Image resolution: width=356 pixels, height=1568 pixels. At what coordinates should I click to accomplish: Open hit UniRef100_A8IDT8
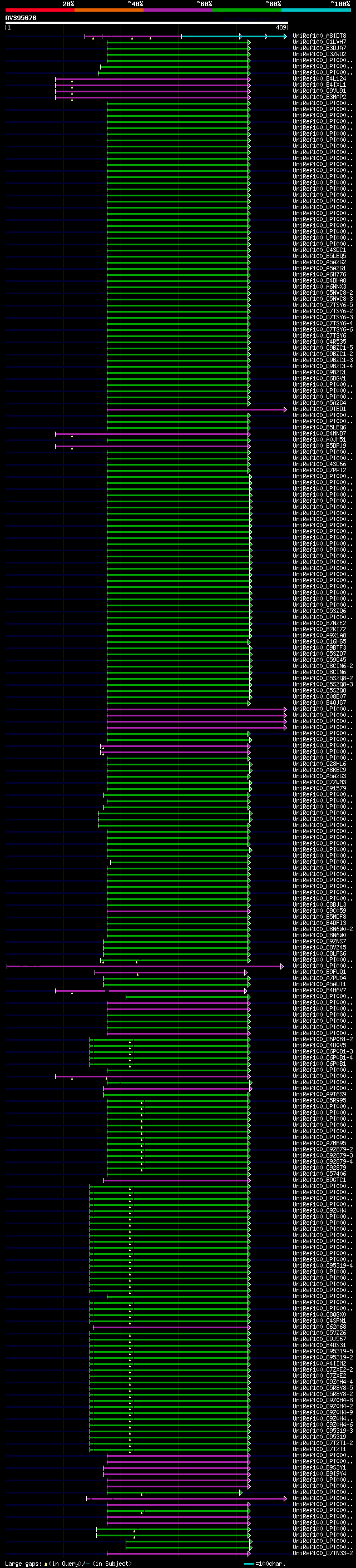click(319, 36)
